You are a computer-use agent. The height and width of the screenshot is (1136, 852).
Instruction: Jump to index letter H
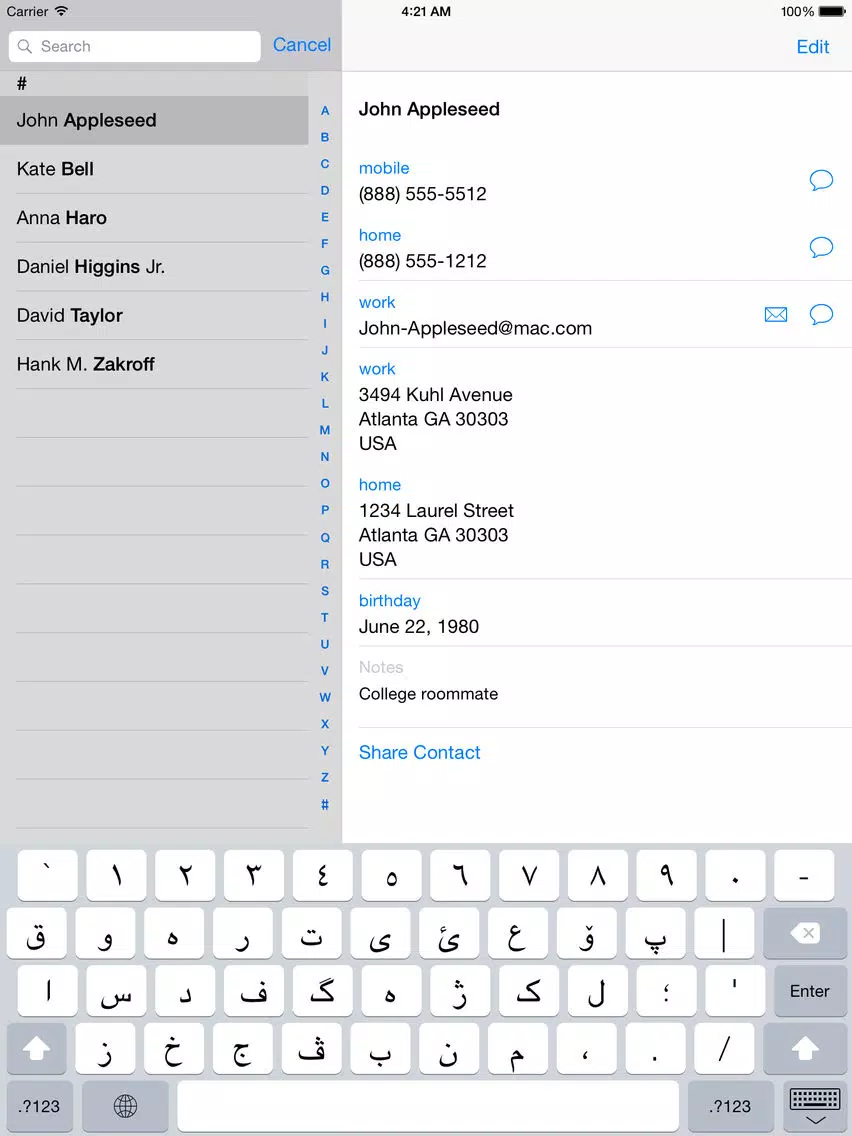325,297
